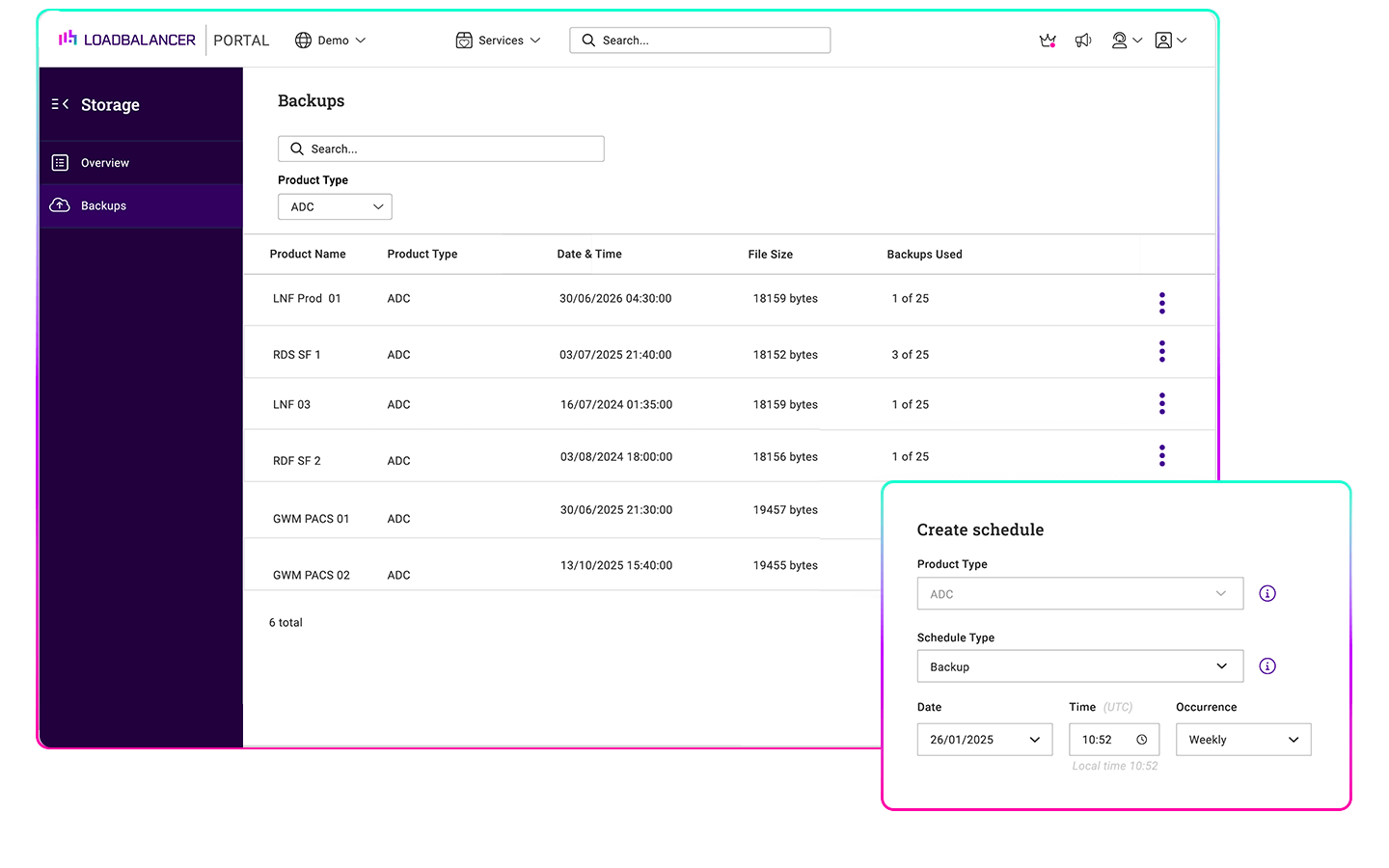Open user profile account icon menu
This screenshot has width=1389, height=868.
(1170, 41)
